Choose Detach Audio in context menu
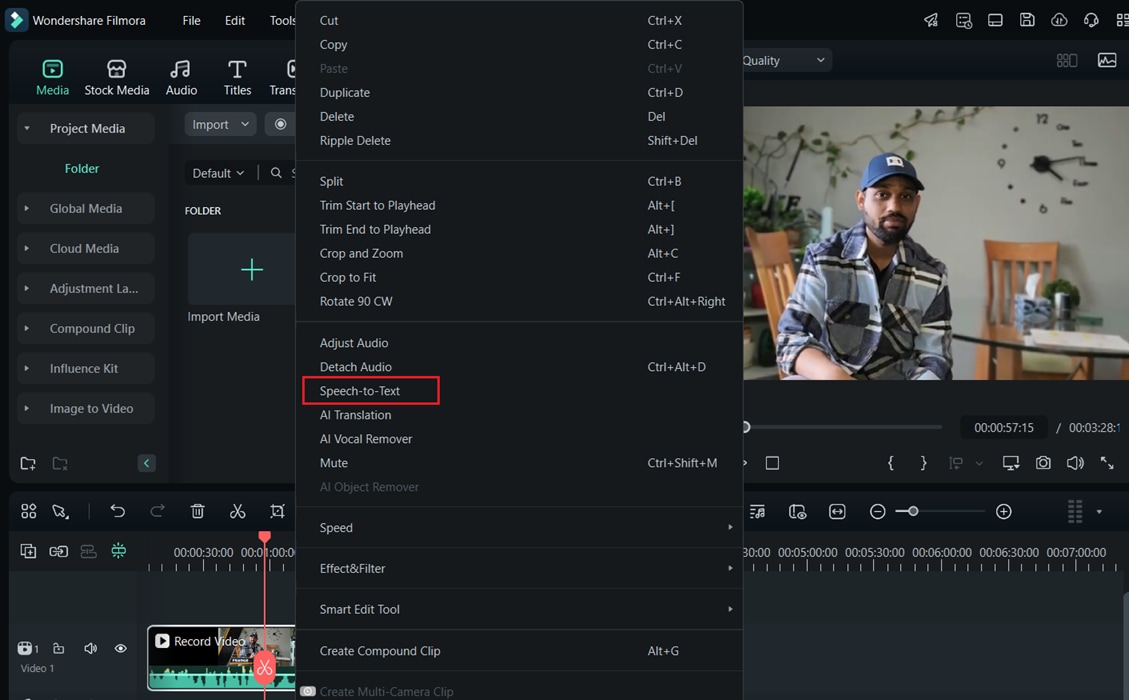1129x700 pixels. coord(356,367)
